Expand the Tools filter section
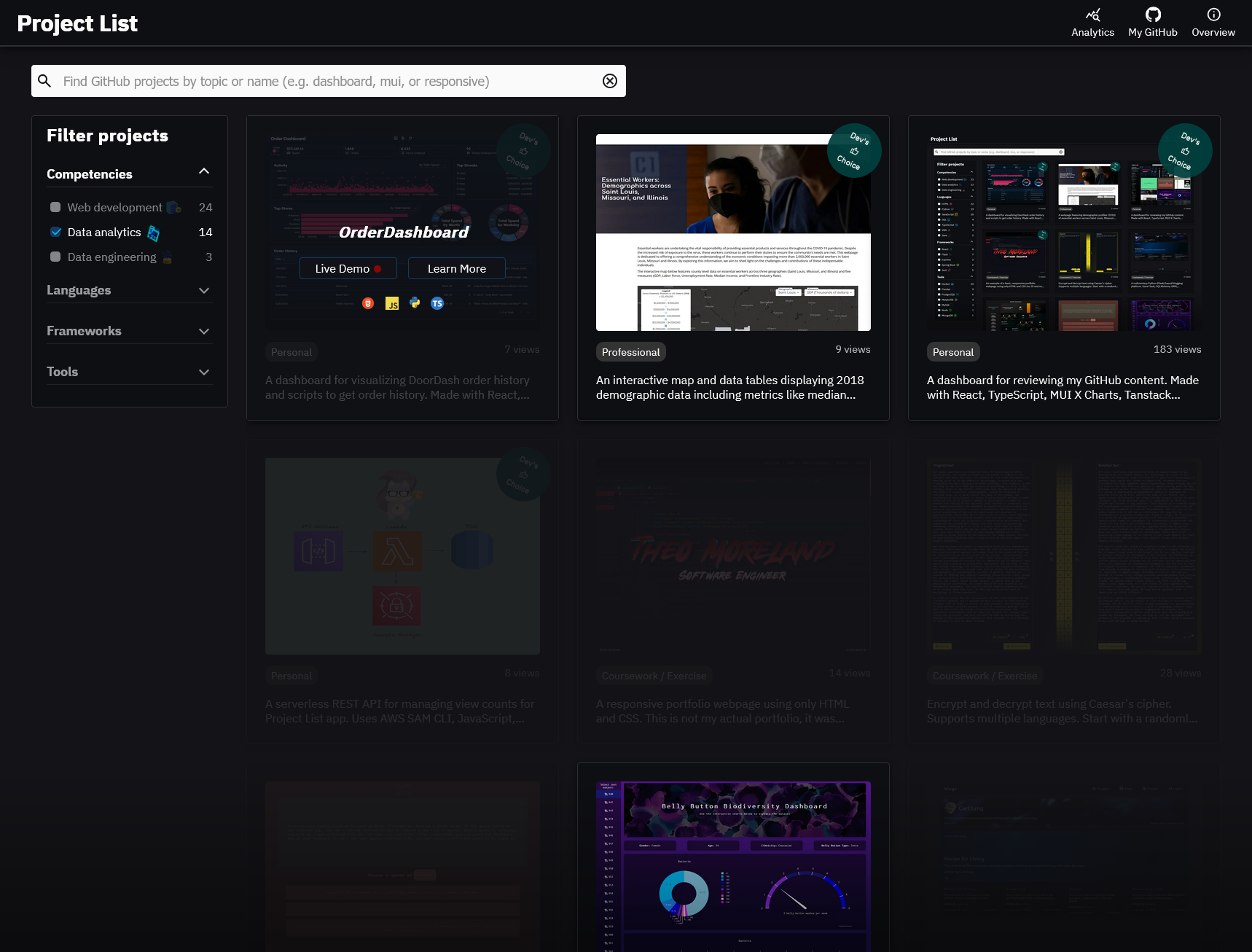The image size is (1252, 952). pos(204,372)
